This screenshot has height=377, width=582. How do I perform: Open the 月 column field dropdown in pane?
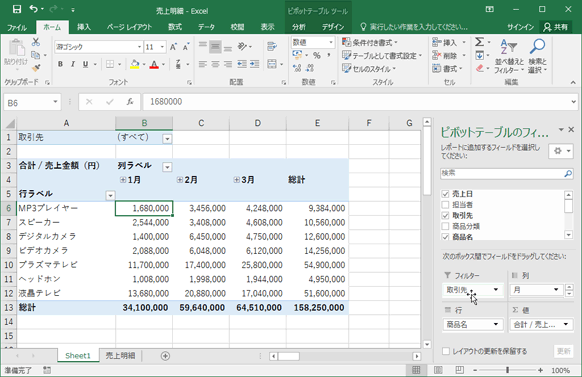click(556, 289)
